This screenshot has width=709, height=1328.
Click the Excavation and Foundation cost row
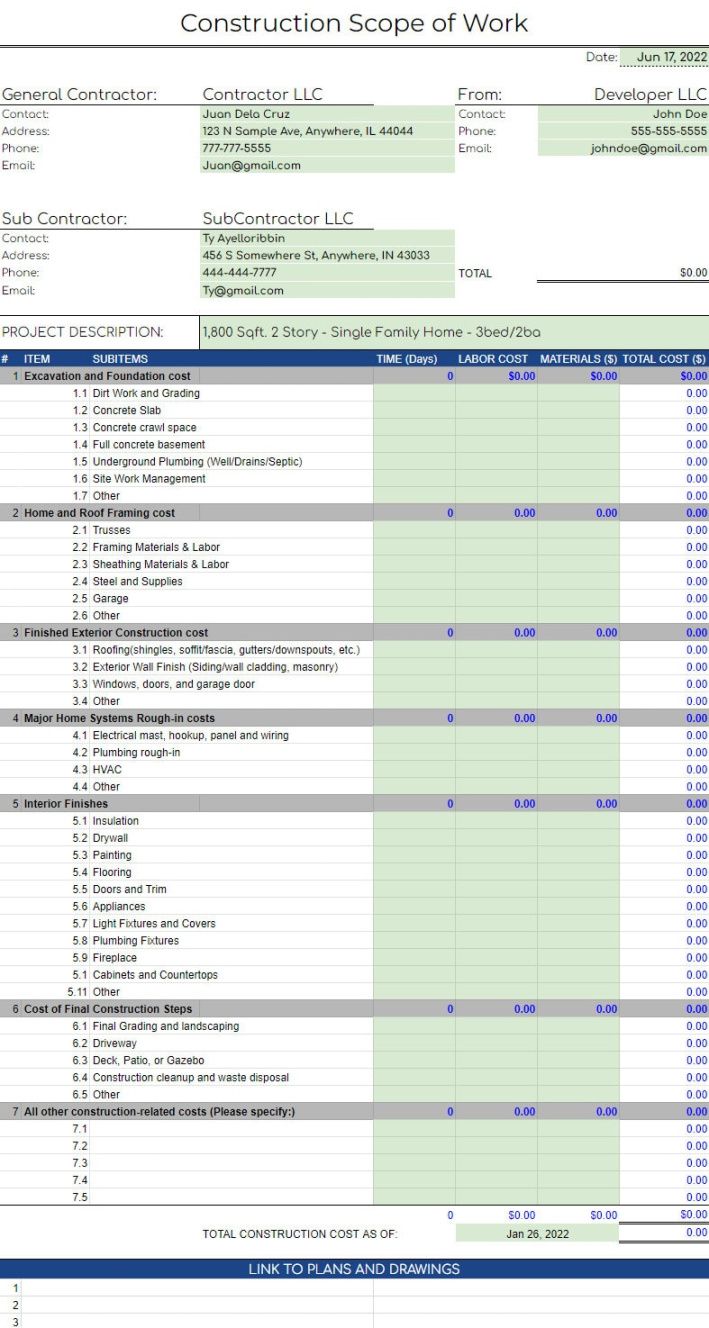tap(106, 377)
